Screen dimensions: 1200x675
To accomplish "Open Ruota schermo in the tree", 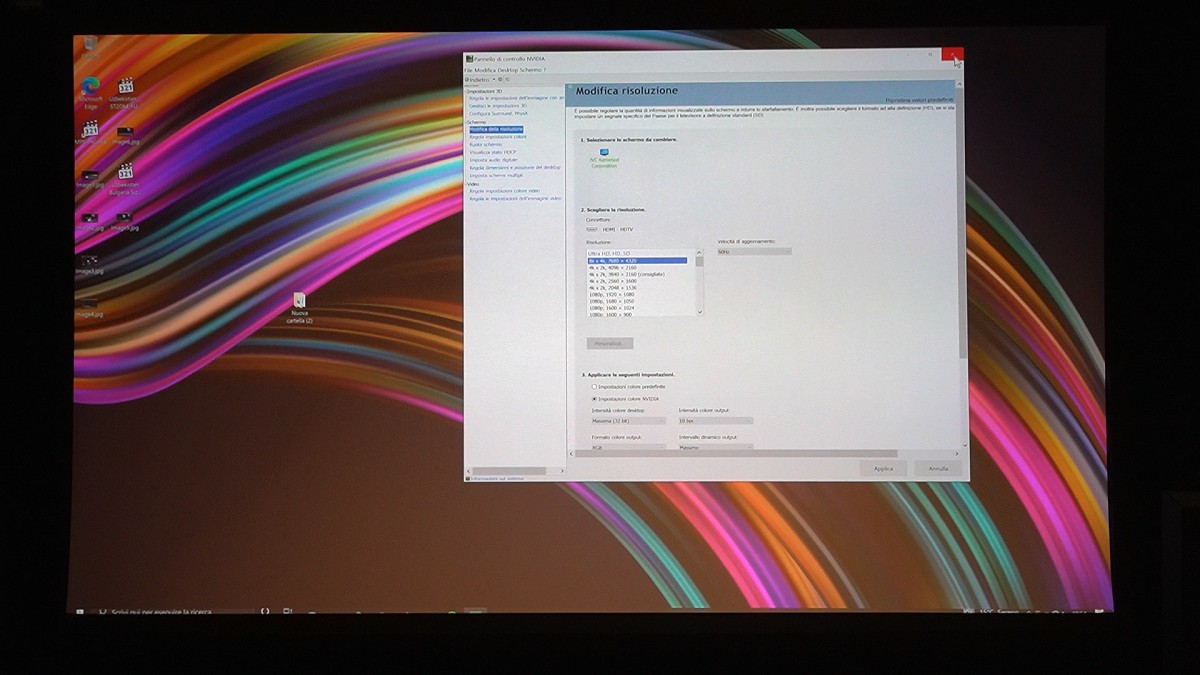I will coord(486,145).
